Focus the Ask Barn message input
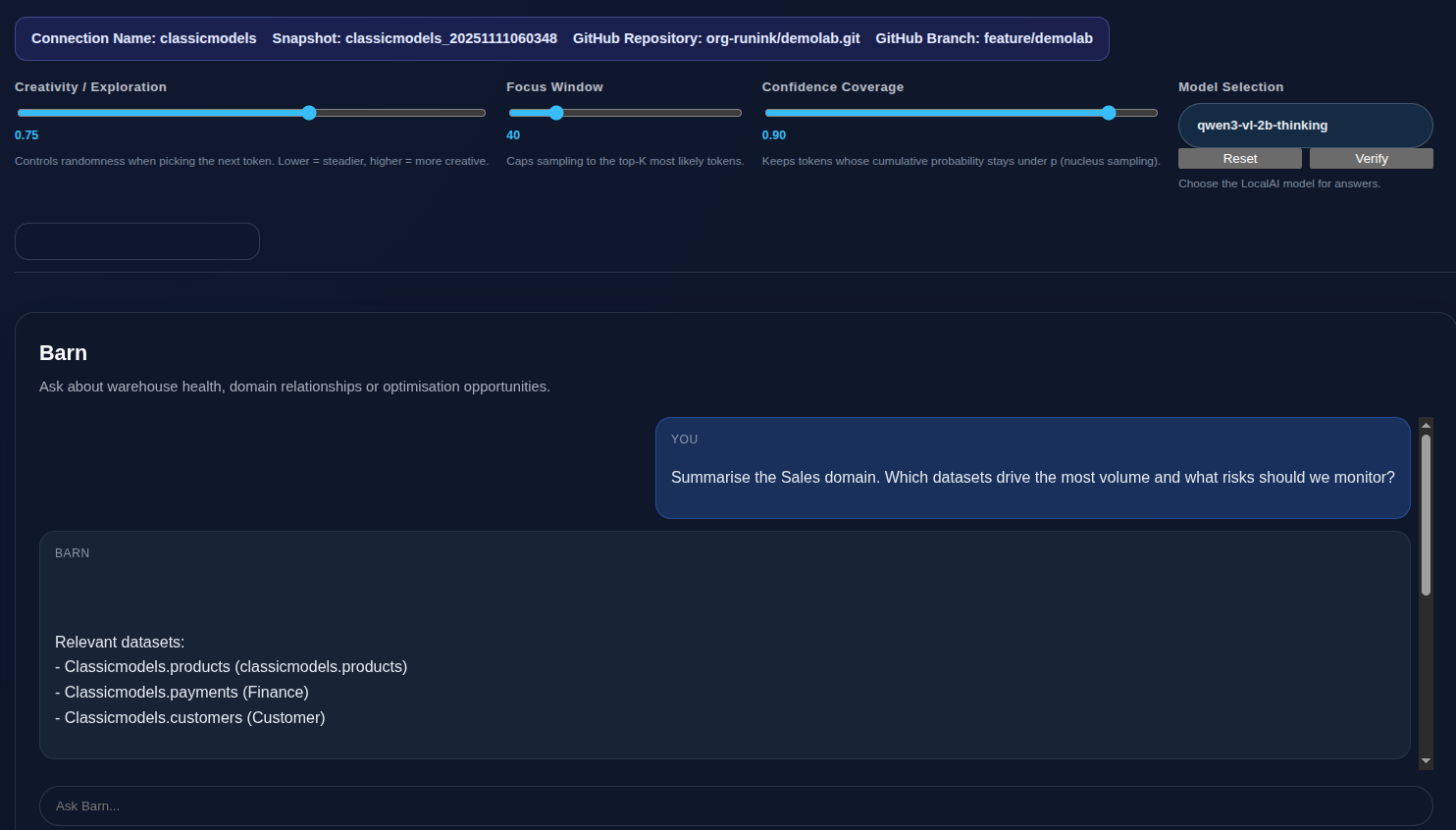 pos(736,806)
